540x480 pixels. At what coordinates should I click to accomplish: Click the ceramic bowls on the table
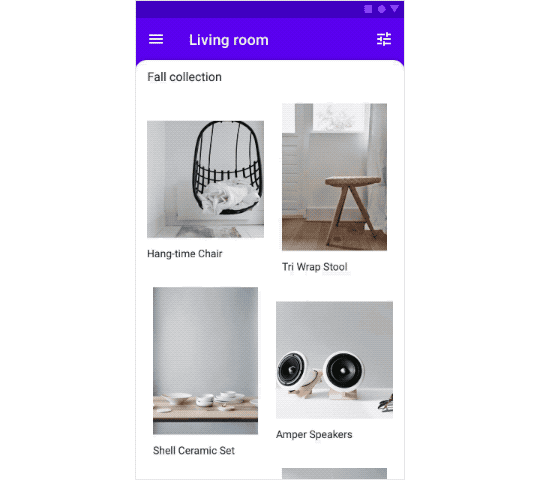(x=207, y=399)
